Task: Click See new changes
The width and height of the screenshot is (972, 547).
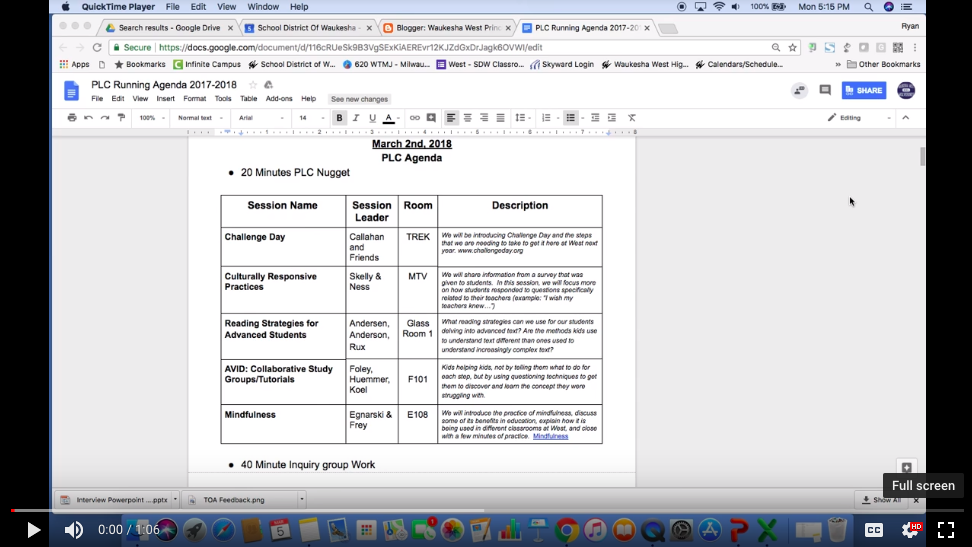Action: pos(360,99)
